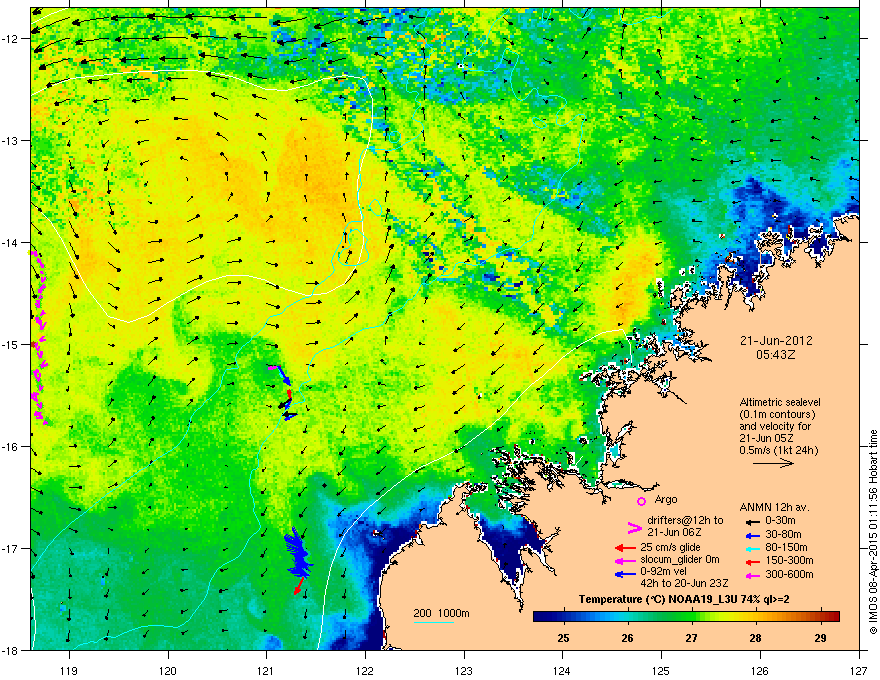Click the latitude axis label -18
Image resolution: width=880 pixels, height=680 pixels.
tap(11, 650)
